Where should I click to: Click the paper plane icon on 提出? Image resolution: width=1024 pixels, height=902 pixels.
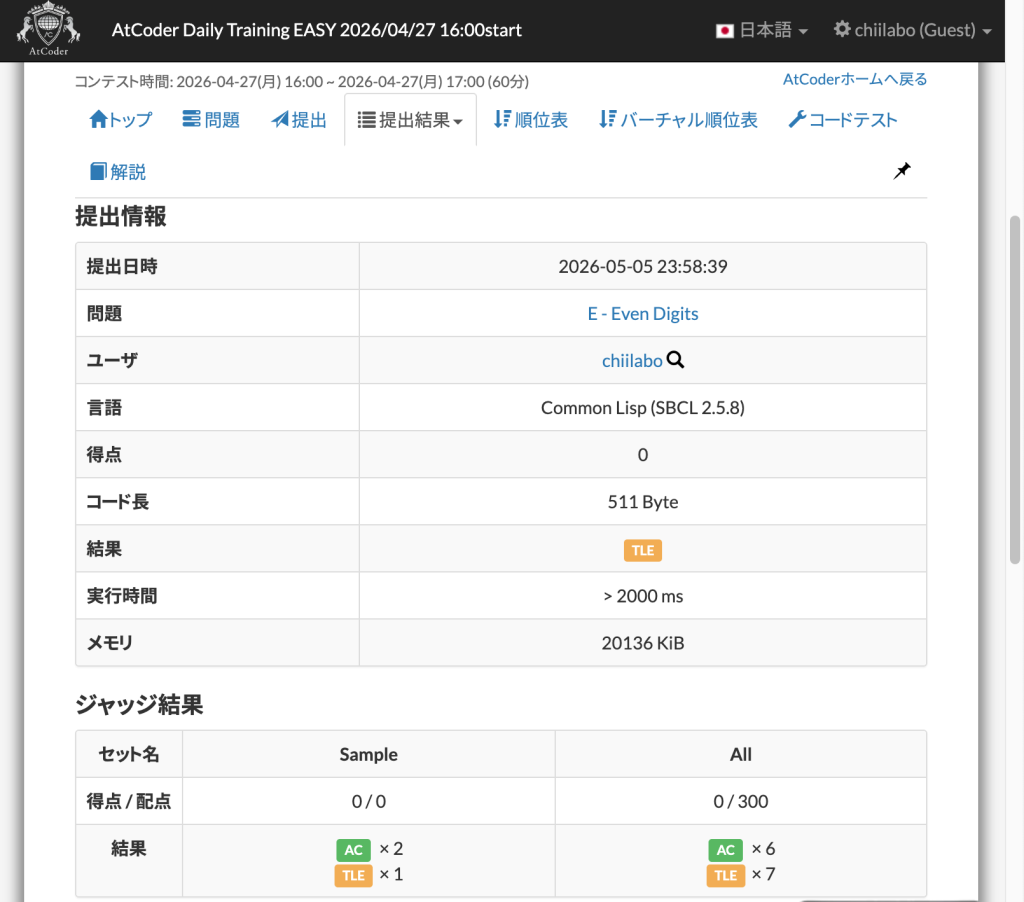(x=280, y=119)
